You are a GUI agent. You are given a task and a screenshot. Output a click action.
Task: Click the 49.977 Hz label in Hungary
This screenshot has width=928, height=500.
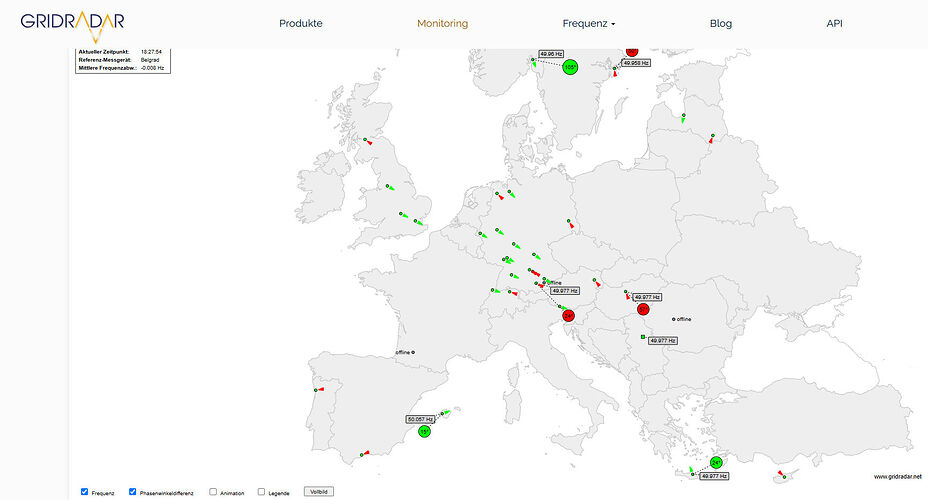647,297
